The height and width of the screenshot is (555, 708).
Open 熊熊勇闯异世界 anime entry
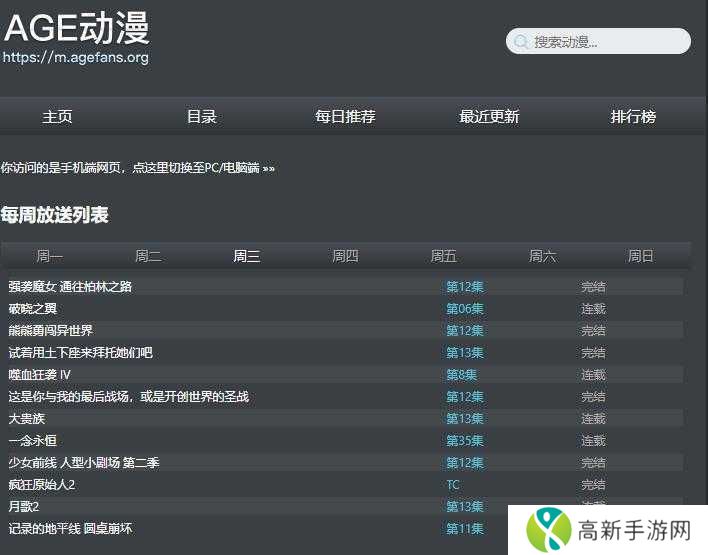[51, 331]
